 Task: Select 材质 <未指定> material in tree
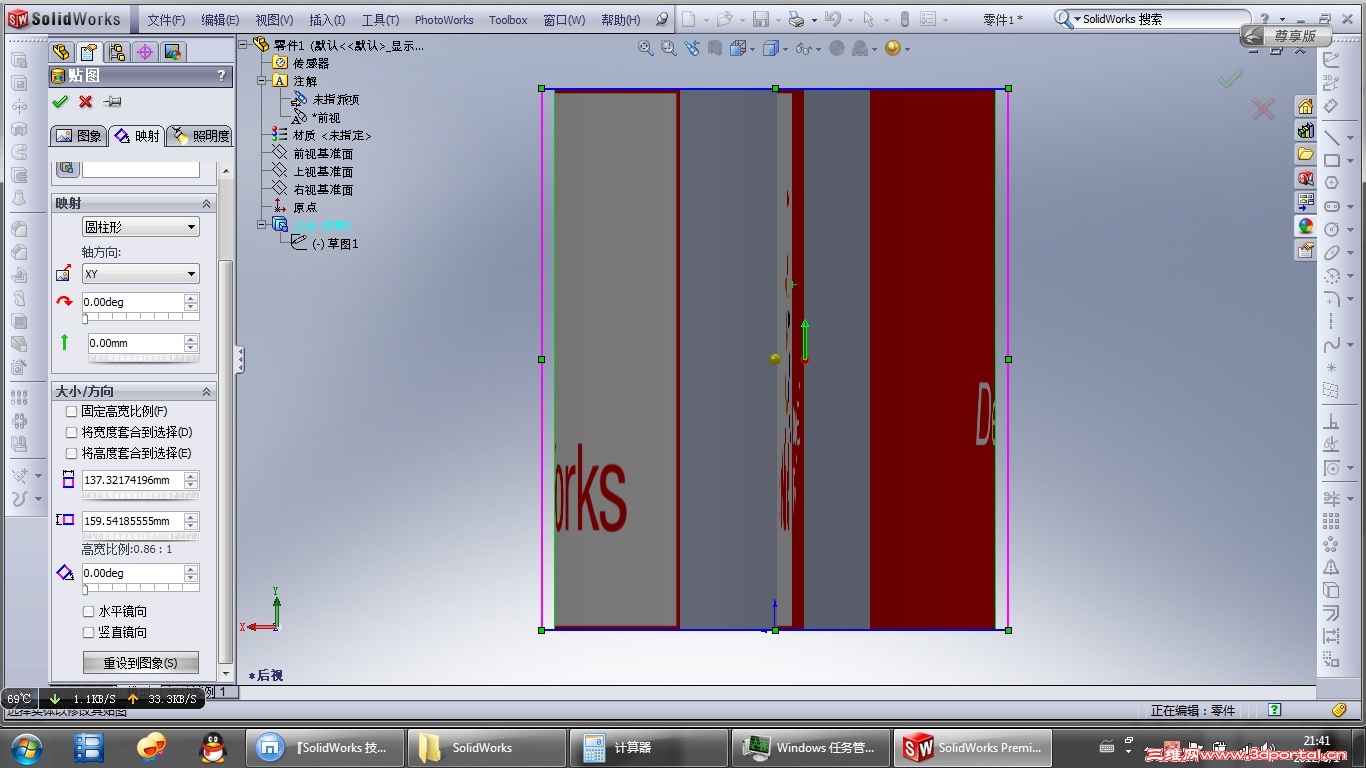click(x=332, y=136)
